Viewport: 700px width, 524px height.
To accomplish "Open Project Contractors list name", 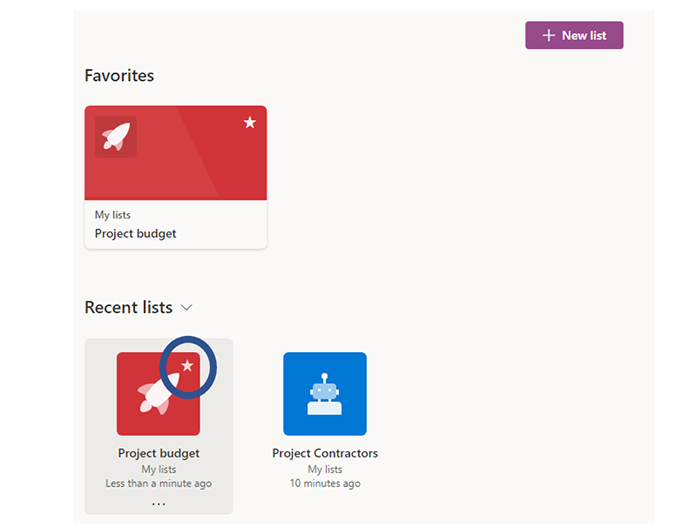I will point(325,453).
